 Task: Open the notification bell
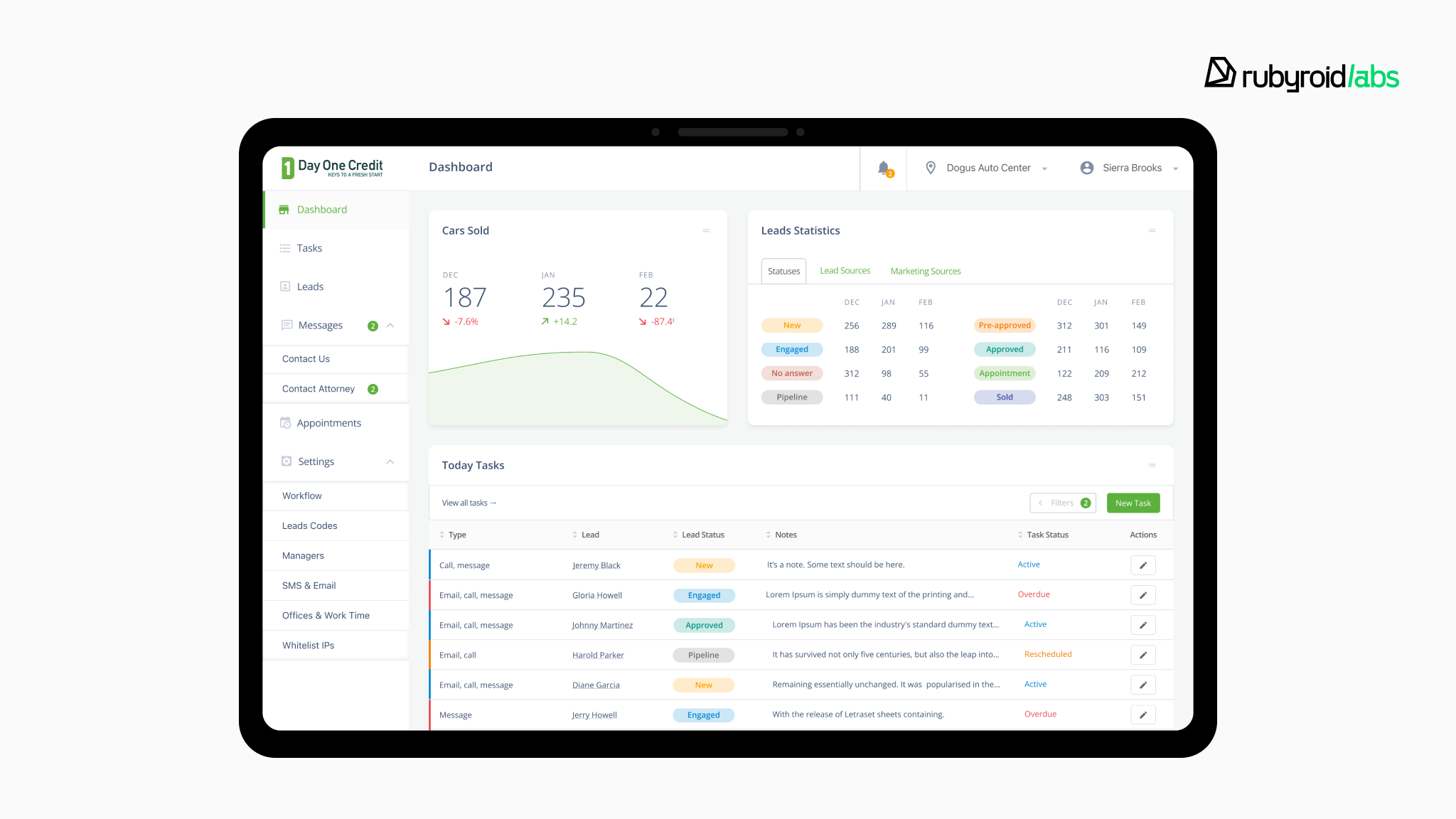tap(884, 168)
